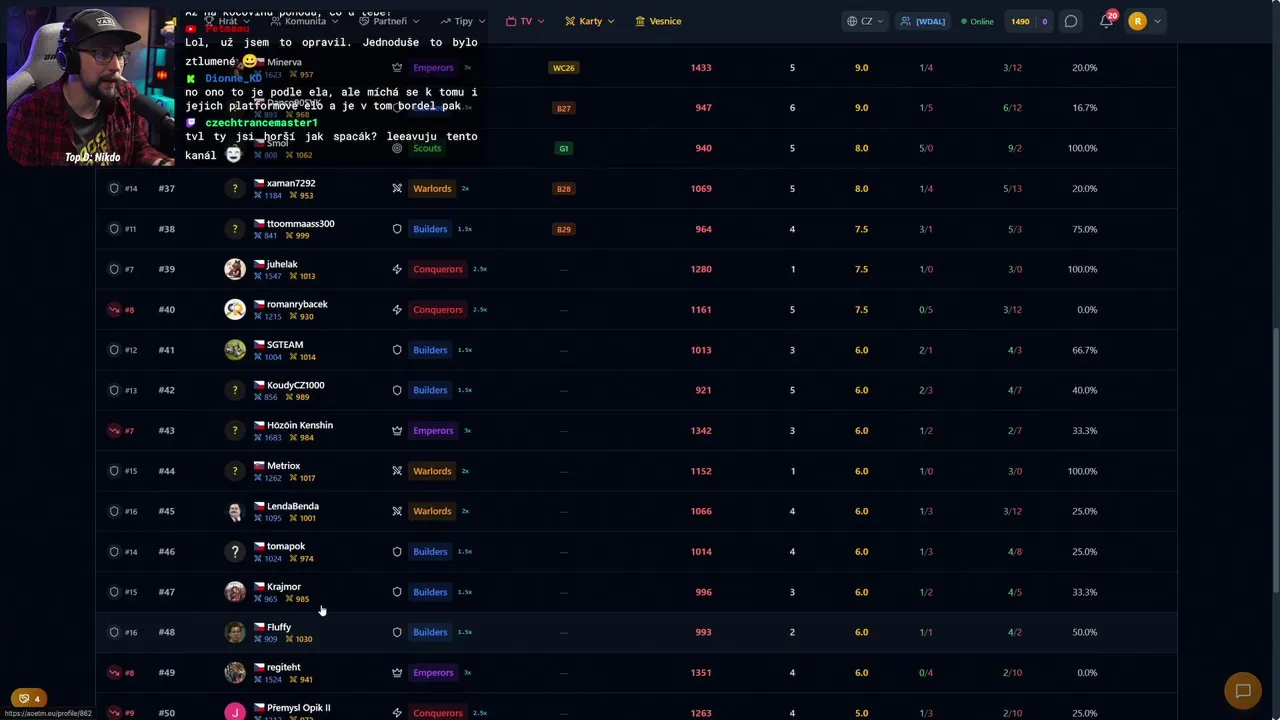This screenshot has height=720, width=1280.
Task: Expand the Tipy menu dropdown
Action: 463,21
